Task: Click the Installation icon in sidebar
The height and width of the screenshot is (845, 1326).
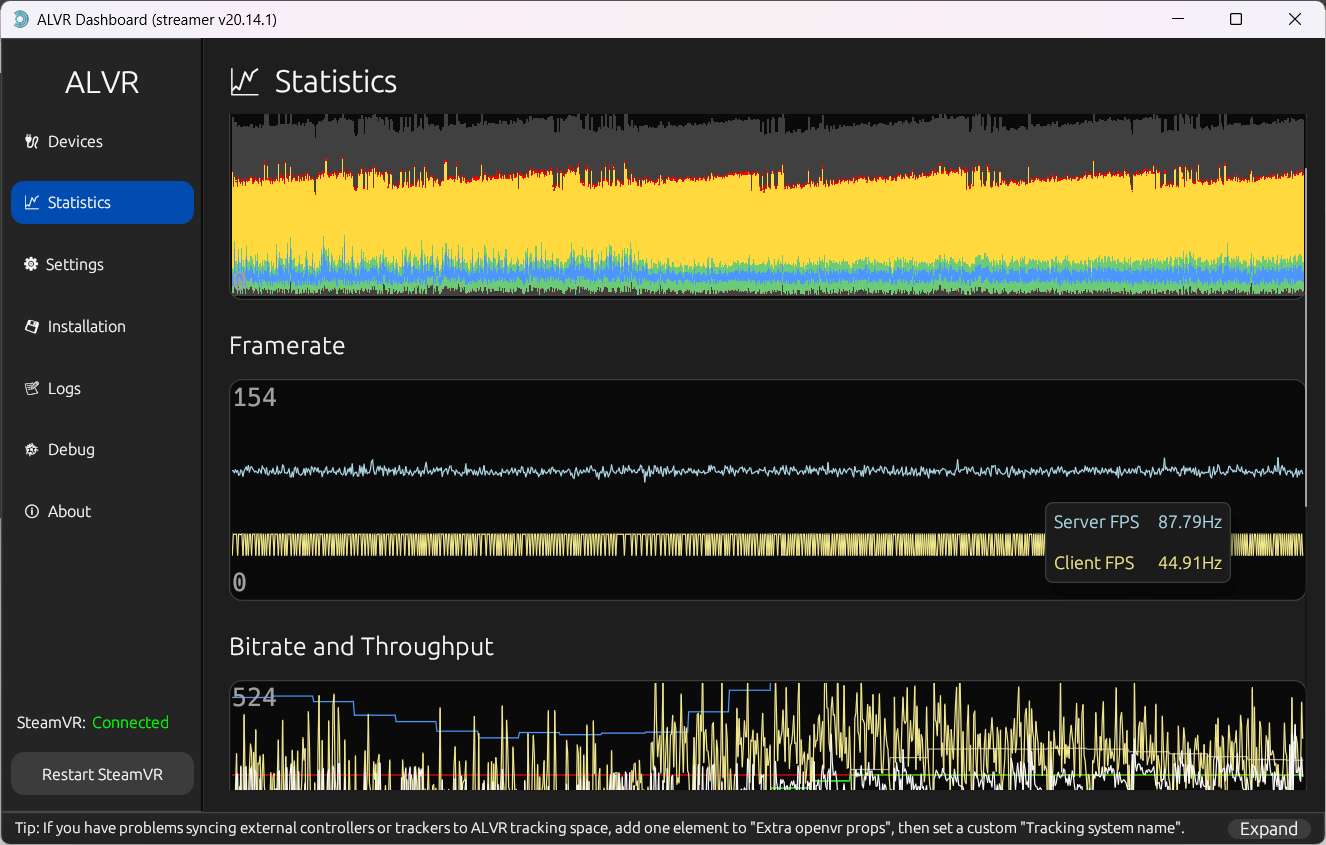Action: click(x=31, y=327)
